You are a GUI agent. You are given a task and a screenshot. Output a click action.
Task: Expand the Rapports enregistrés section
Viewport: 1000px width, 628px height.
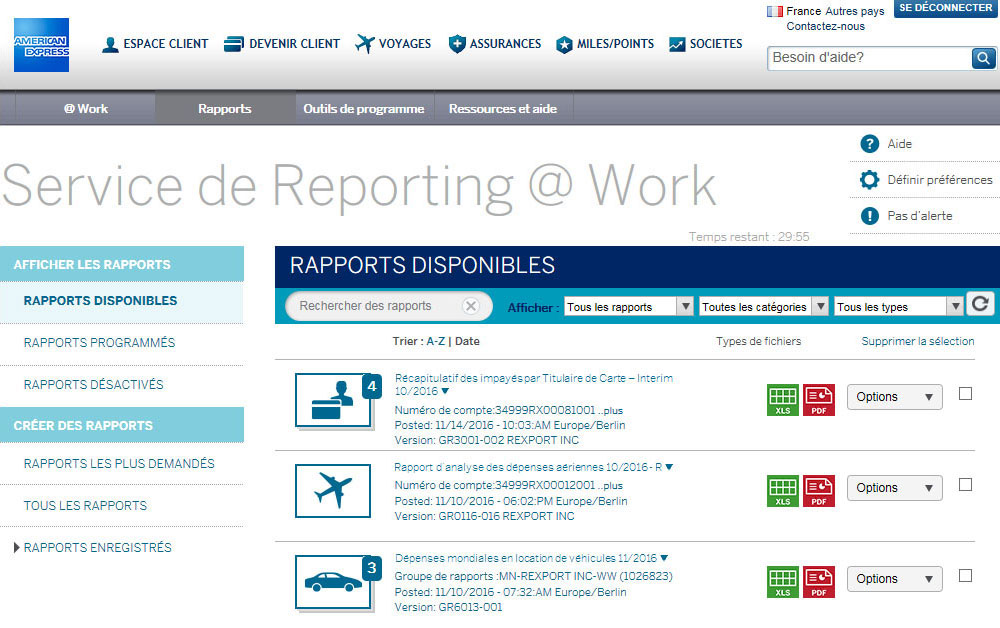click(x=17, y=548)
